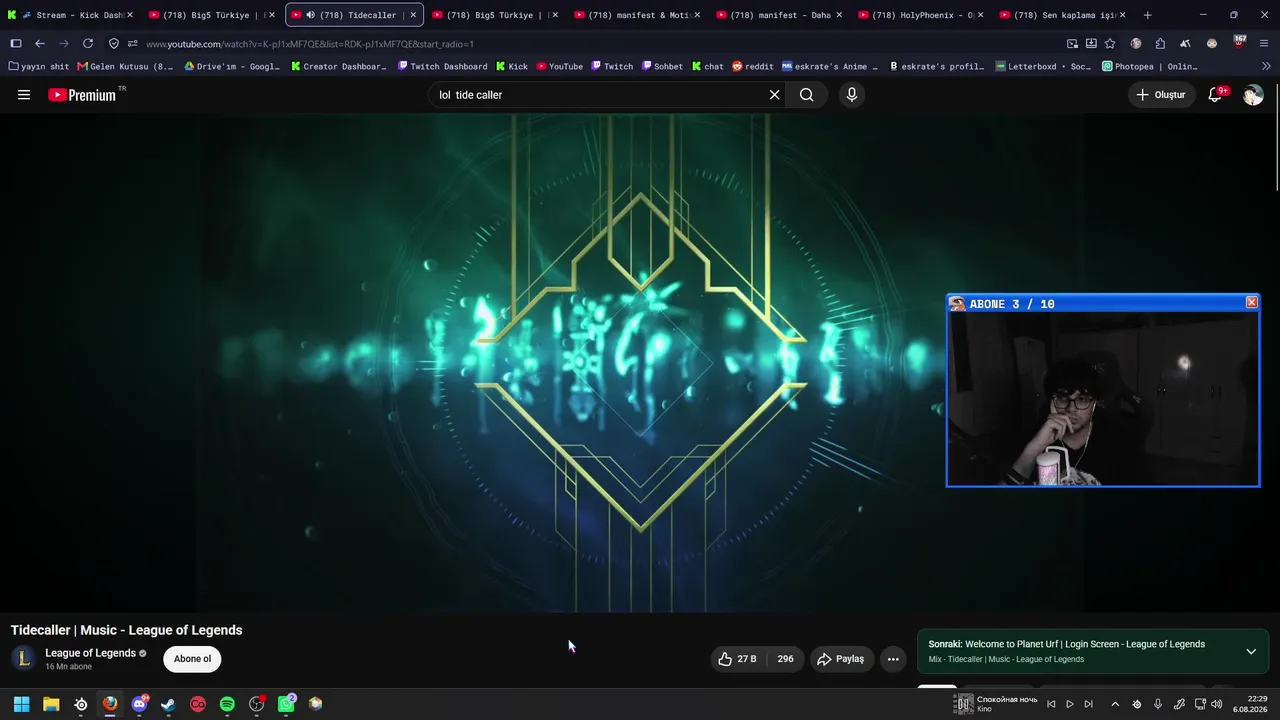Viewport: 1280px width, 720px height.
Task: Open the Windows Start menu
Action: pyautogui.click(x=22, y=704)
